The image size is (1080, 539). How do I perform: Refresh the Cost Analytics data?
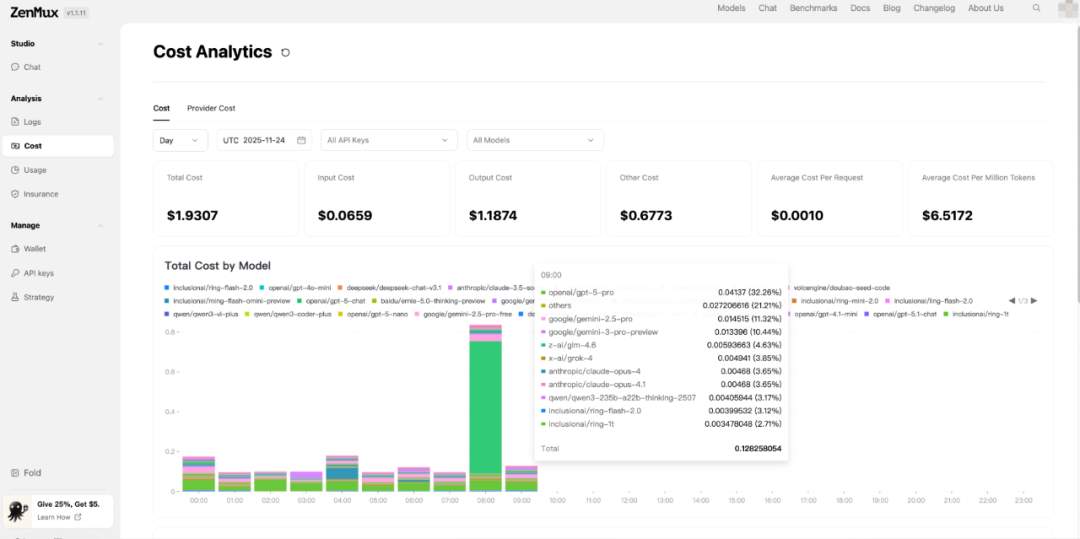285,52
